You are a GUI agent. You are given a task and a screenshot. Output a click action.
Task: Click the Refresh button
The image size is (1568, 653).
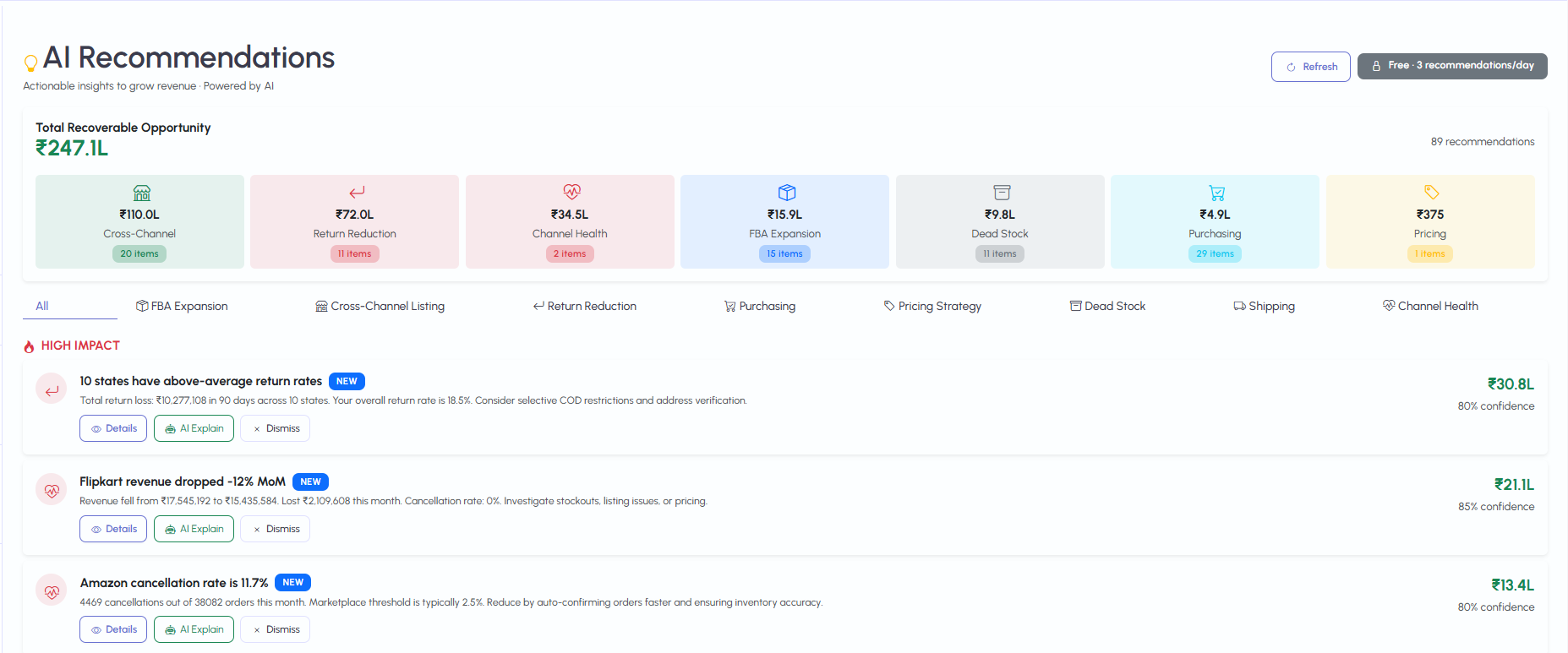(x=1310, y=67)
